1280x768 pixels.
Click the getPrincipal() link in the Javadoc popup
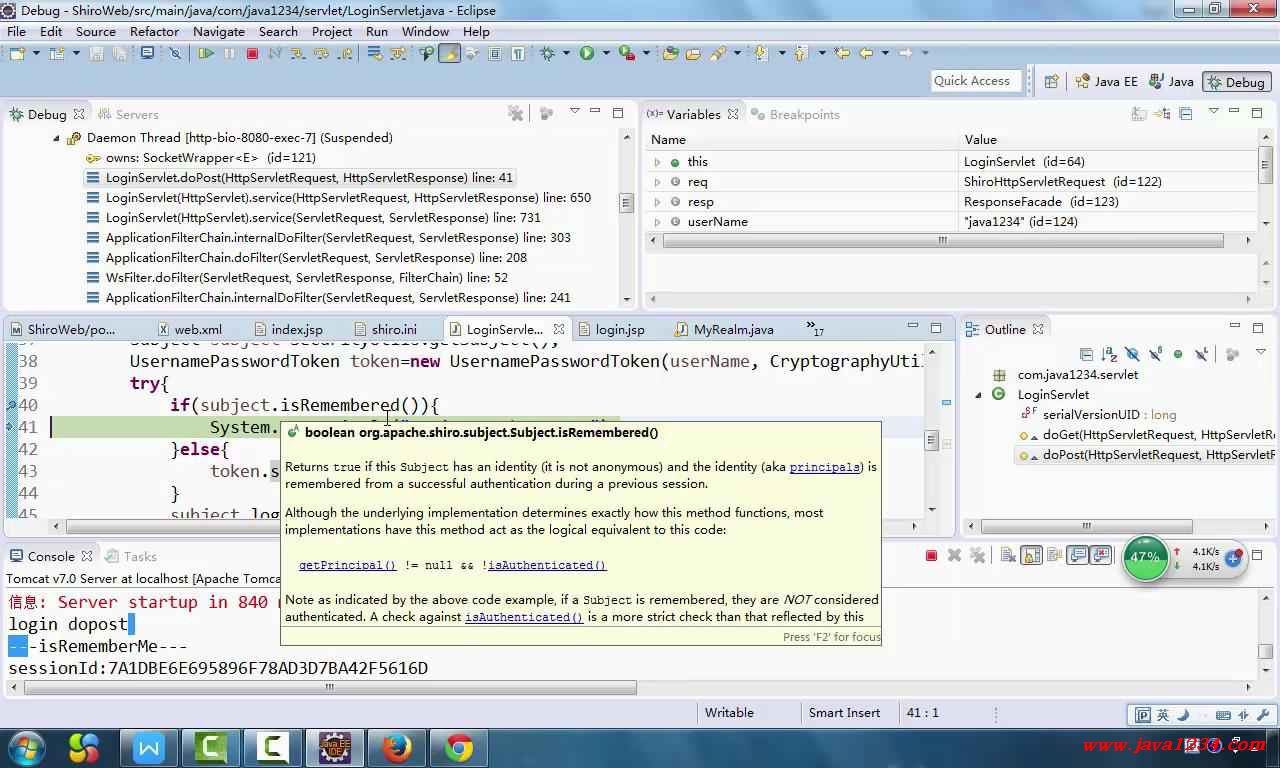coord(347,565)
